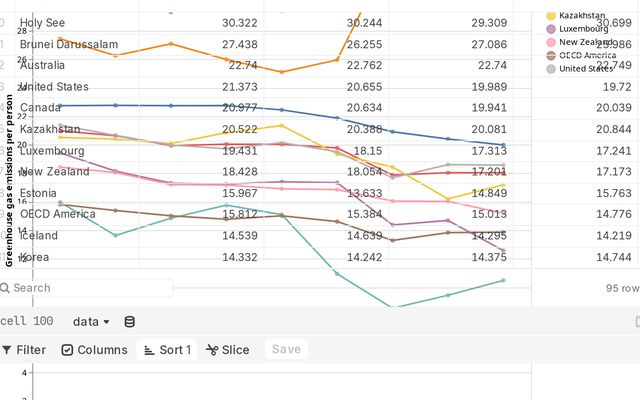The height and width of the screenshot is (400, 640).
Task: Expand the data dropdown
Action: pyautogui.click(x=91, y=322)
